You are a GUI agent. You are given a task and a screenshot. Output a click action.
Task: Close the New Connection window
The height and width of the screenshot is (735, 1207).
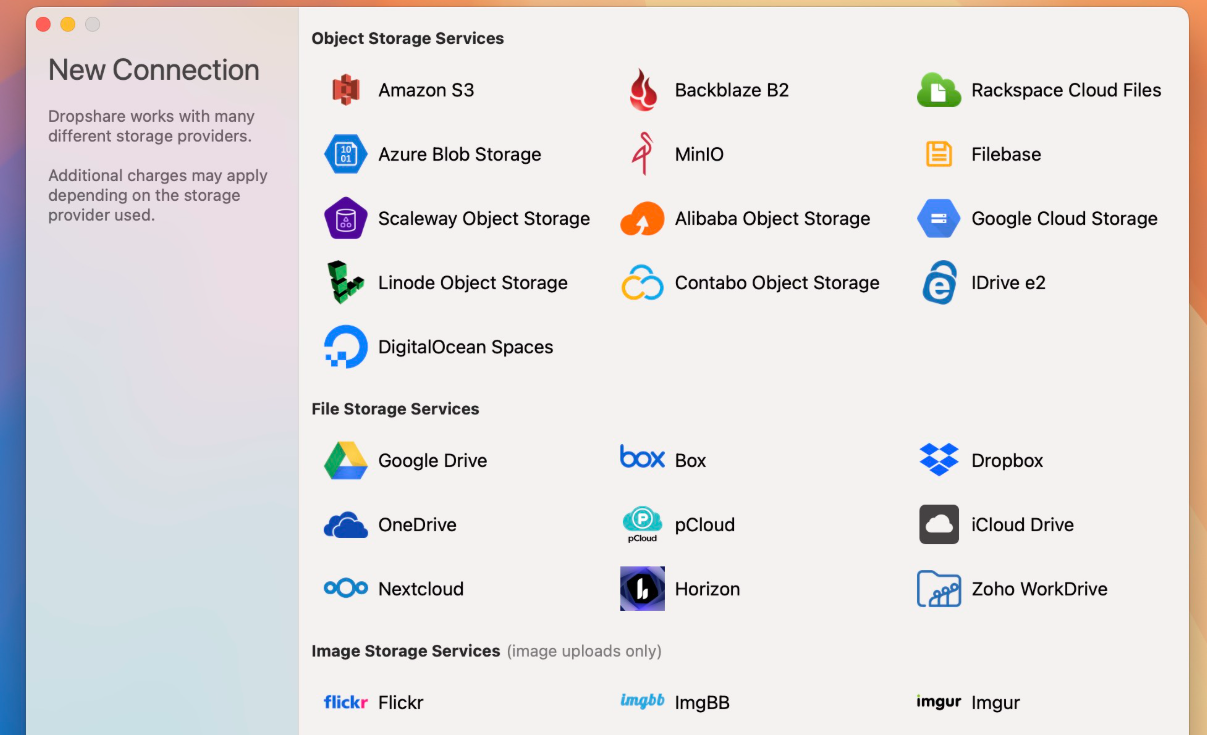click(43, 24)
